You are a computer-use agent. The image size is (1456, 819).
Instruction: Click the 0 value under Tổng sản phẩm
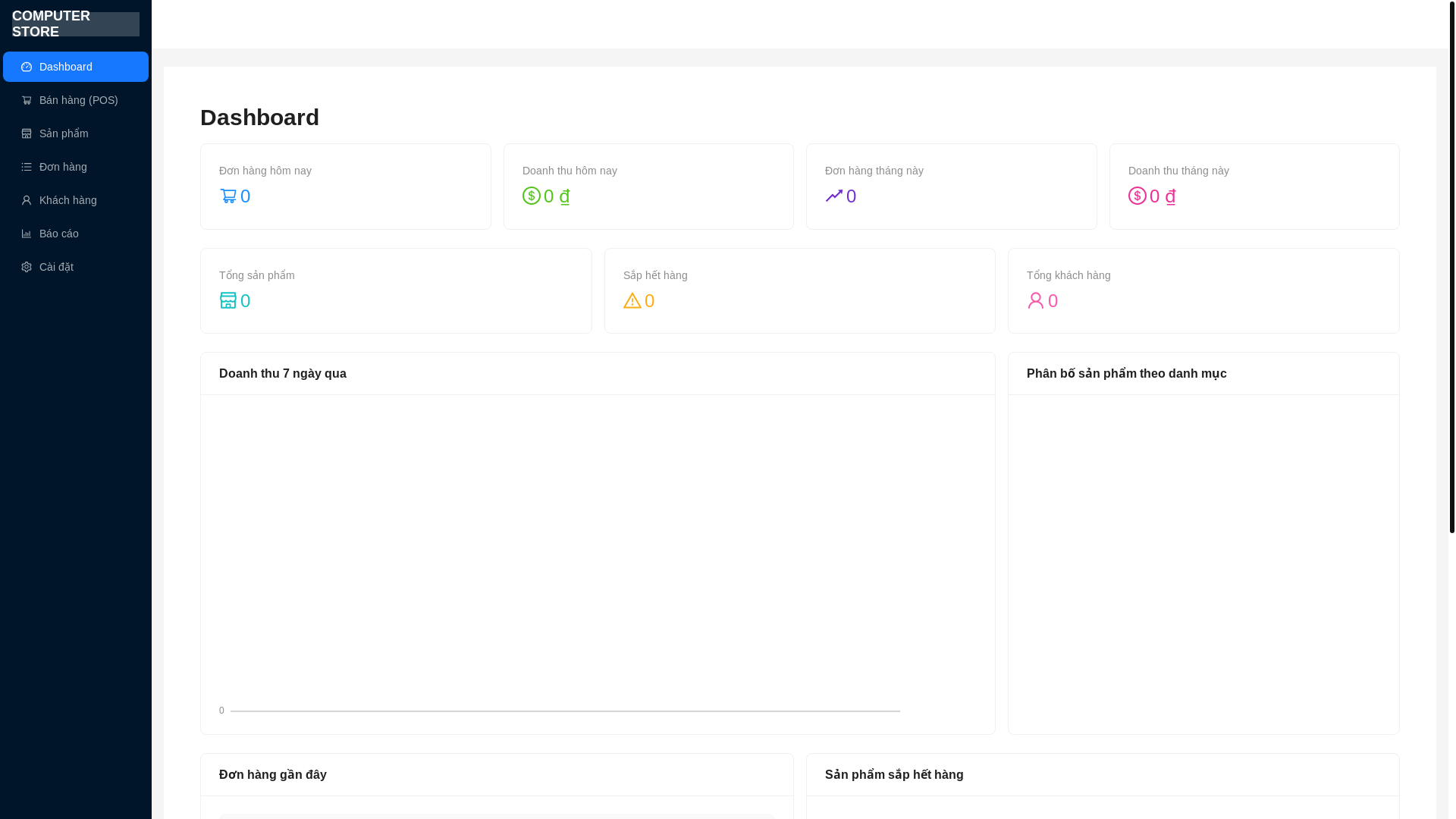click(245, 300)
